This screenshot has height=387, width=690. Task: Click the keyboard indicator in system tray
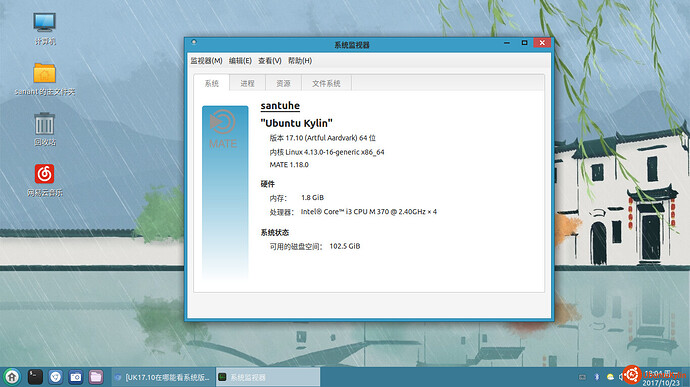[x=582, y=377]
